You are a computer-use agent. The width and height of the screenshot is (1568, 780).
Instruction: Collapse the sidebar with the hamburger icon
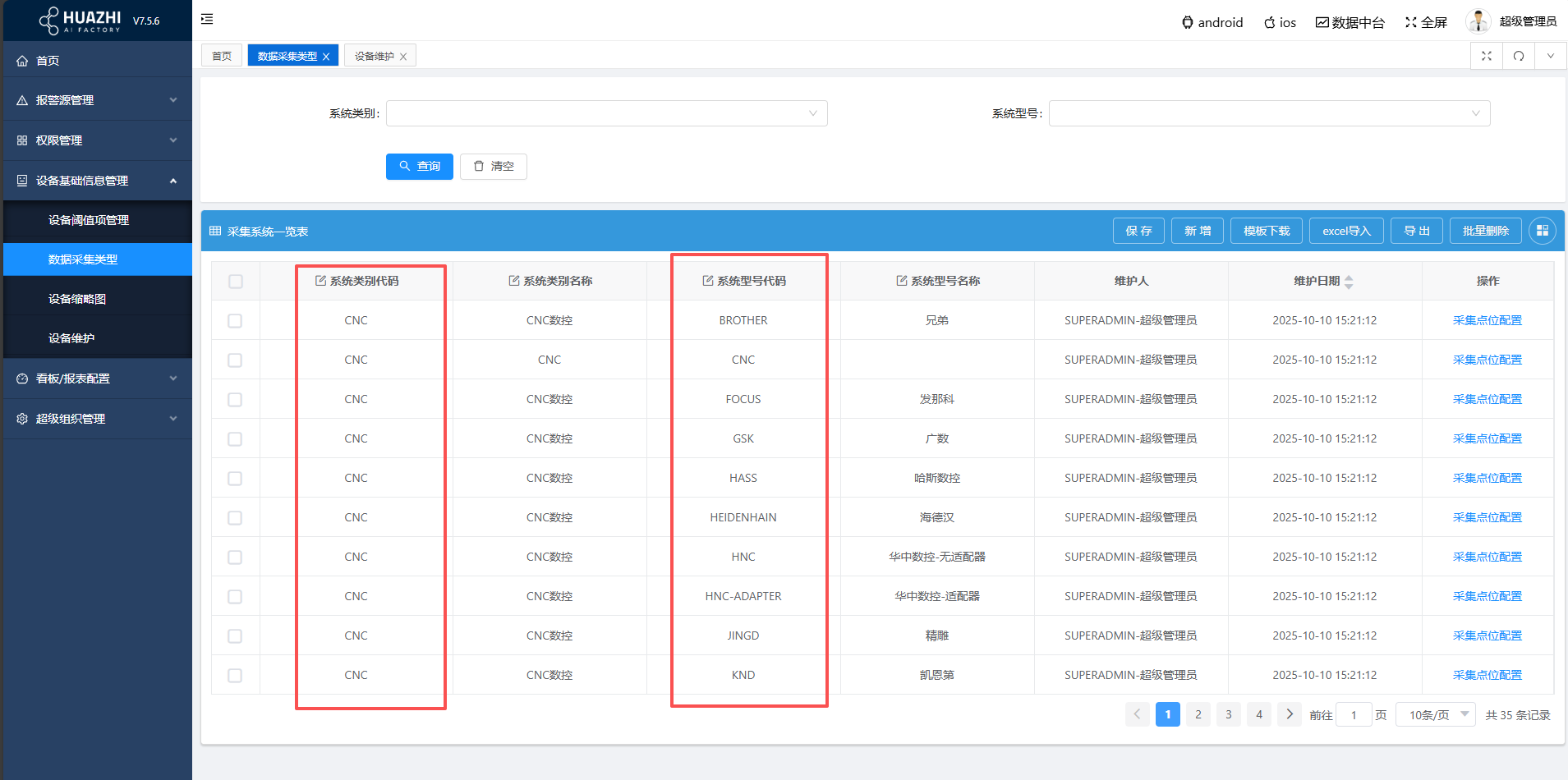pos(207,19)
